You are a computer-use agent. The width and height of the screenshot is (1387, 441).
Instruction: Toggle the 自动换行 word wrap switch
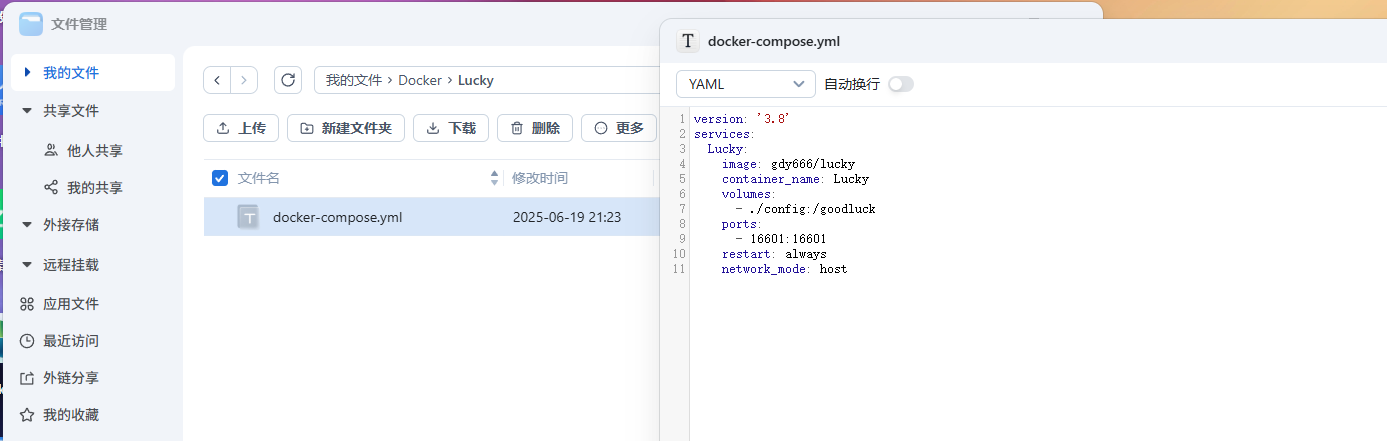900,84
